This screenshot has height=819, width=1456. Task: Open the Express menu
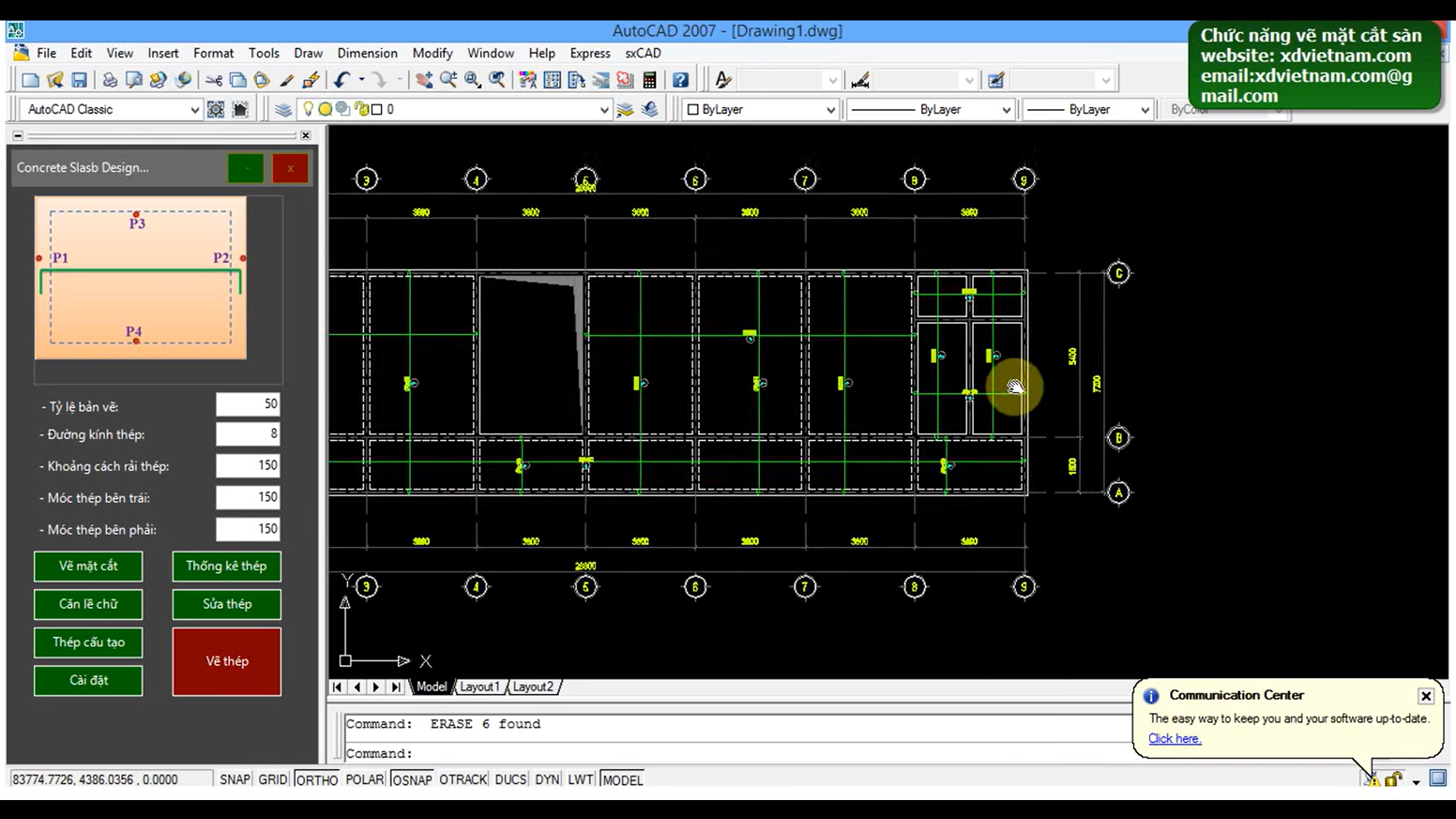[x=590, y=53]
